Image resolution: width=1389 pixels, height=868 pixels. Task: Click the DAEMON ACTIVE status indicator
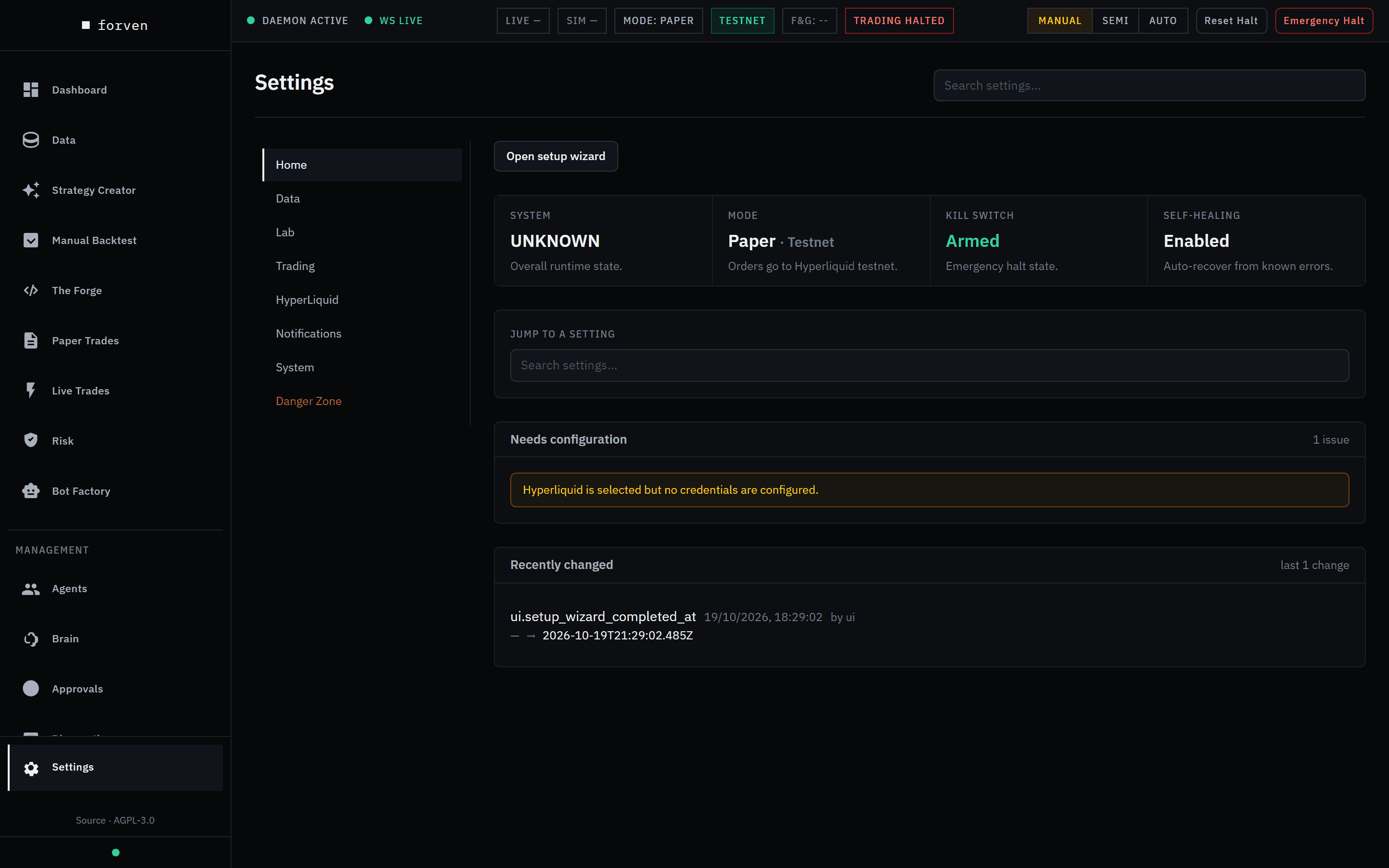(298, 21)
